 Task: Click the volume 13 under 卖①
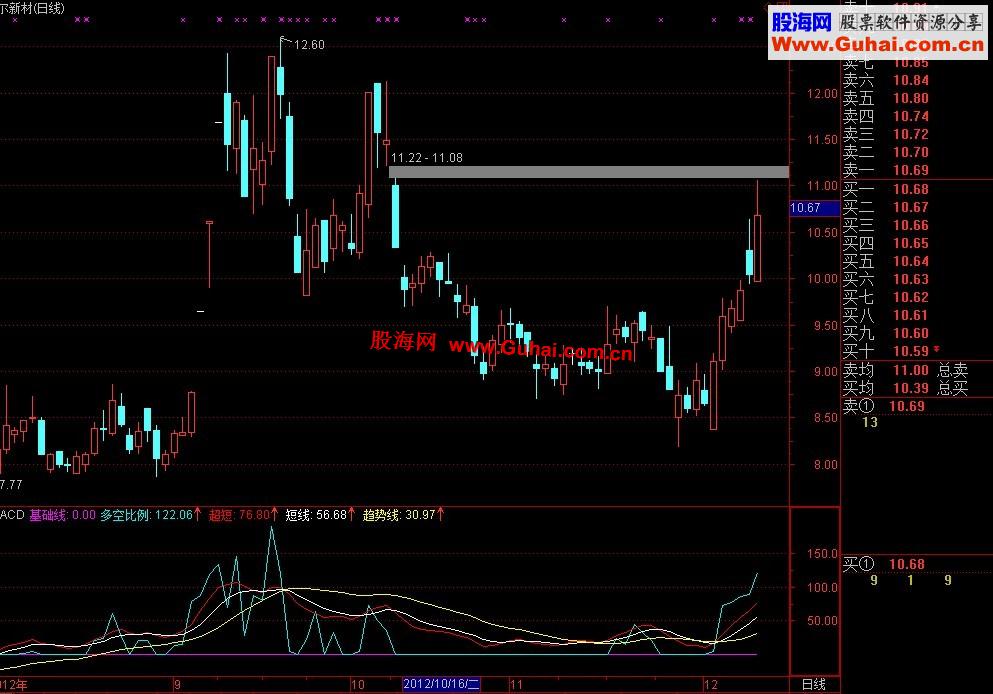point(870,422)
